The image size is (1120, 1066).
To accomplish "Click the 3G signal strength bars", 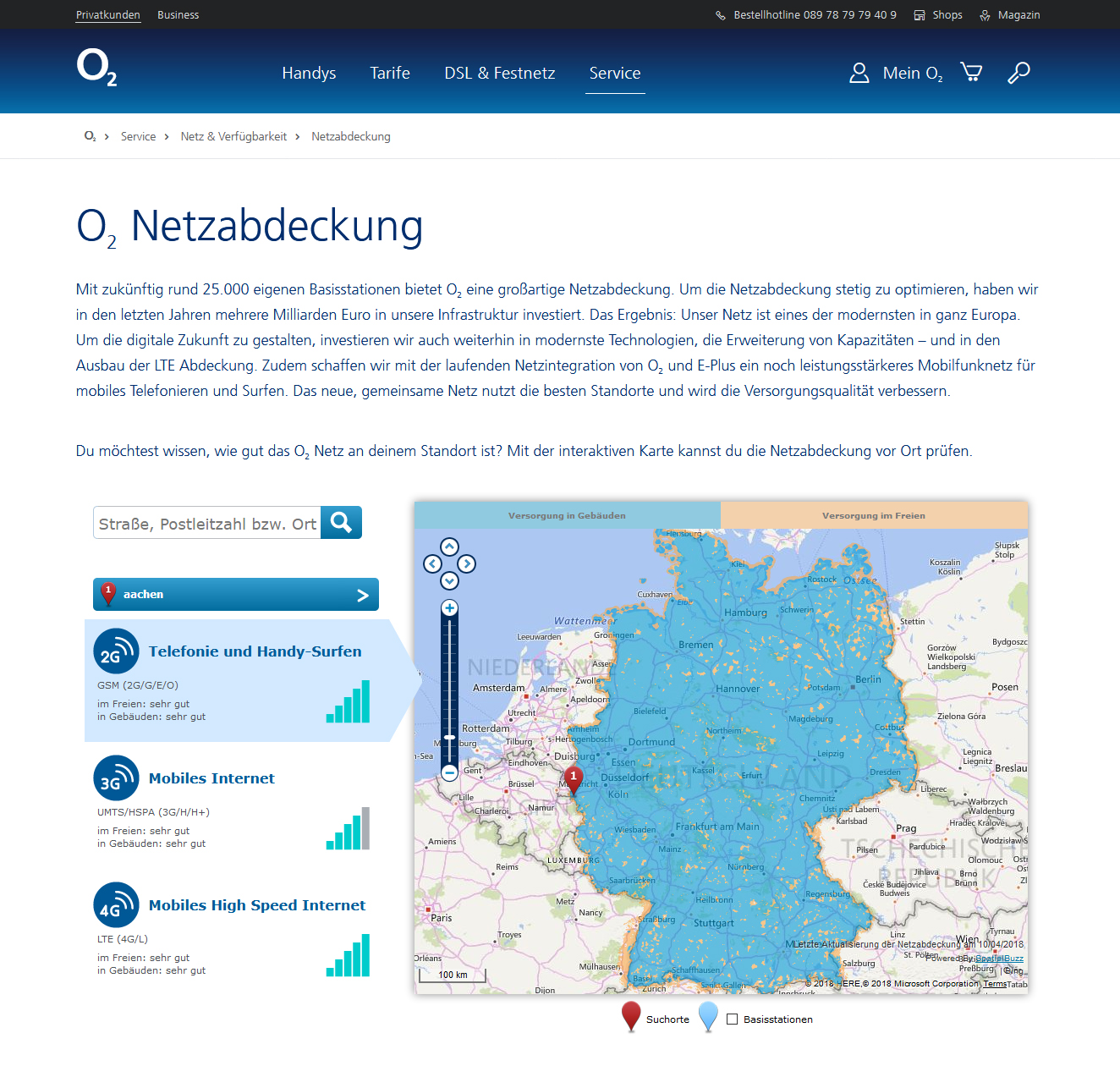I will (x=349, y=828).
